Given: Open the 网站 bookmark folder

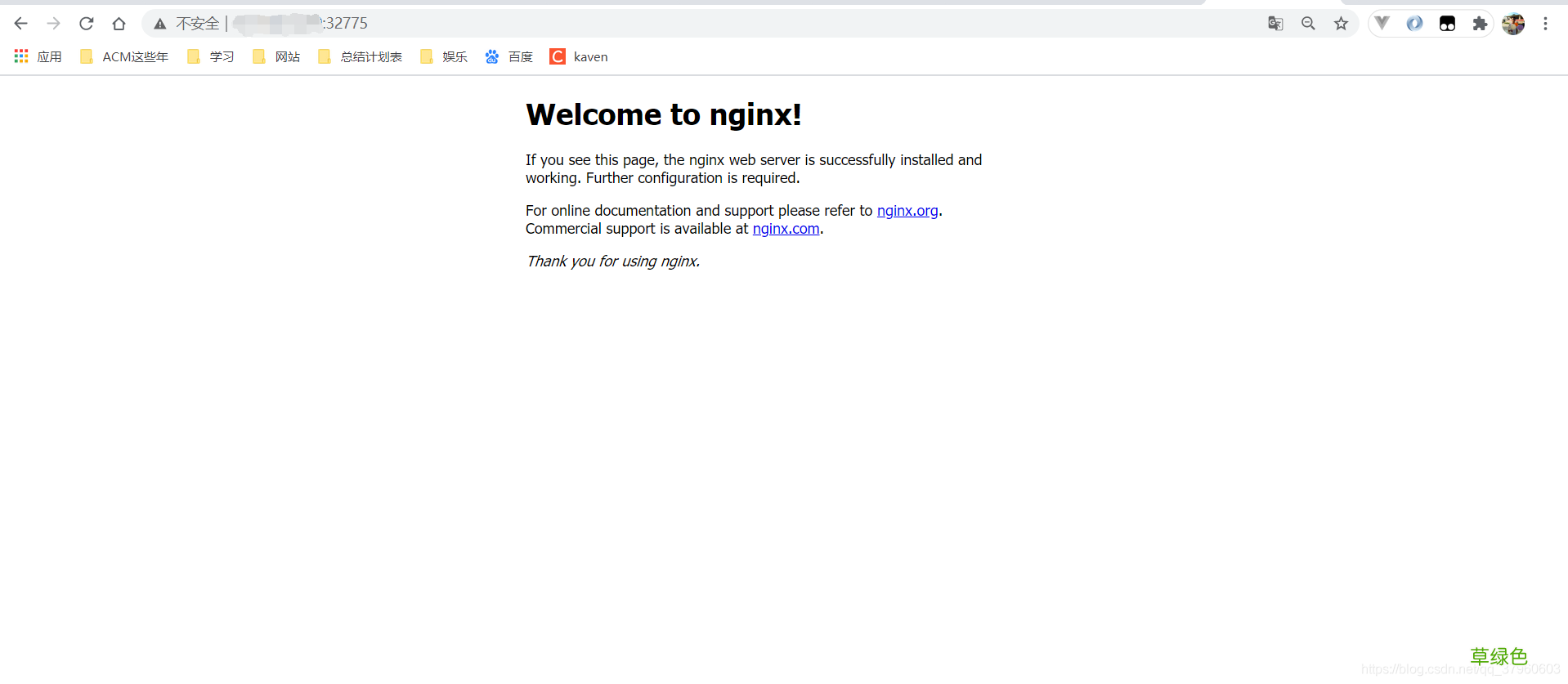Looking at the screenshot, I should (x=276, y=56).
